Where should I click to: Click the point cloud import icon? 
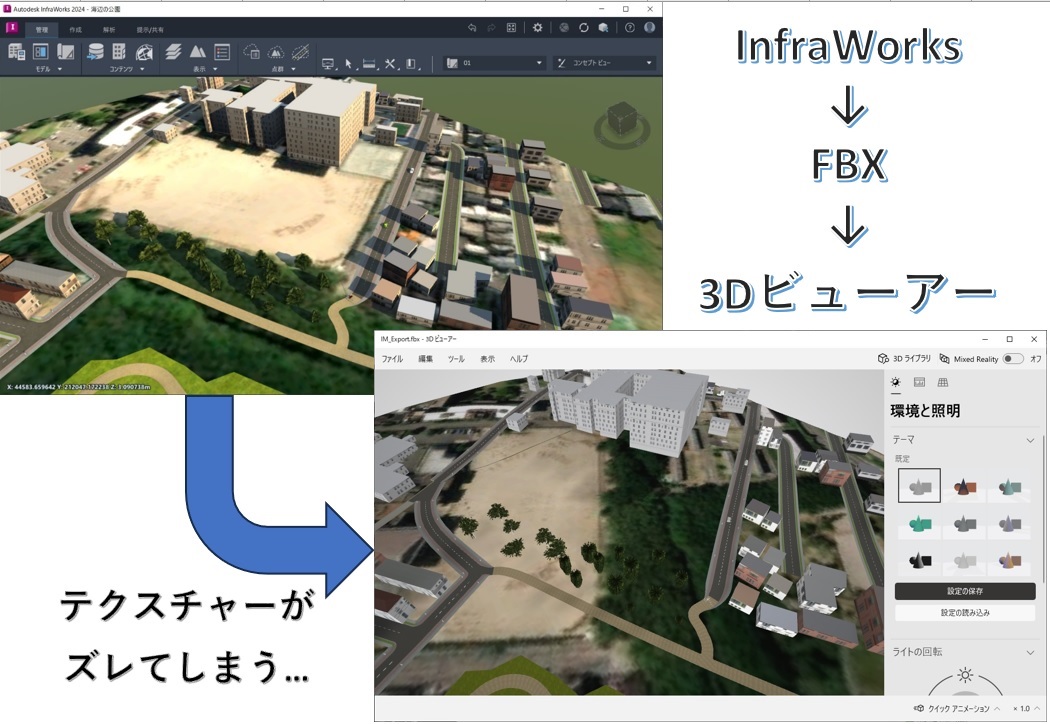click(251, 52)
